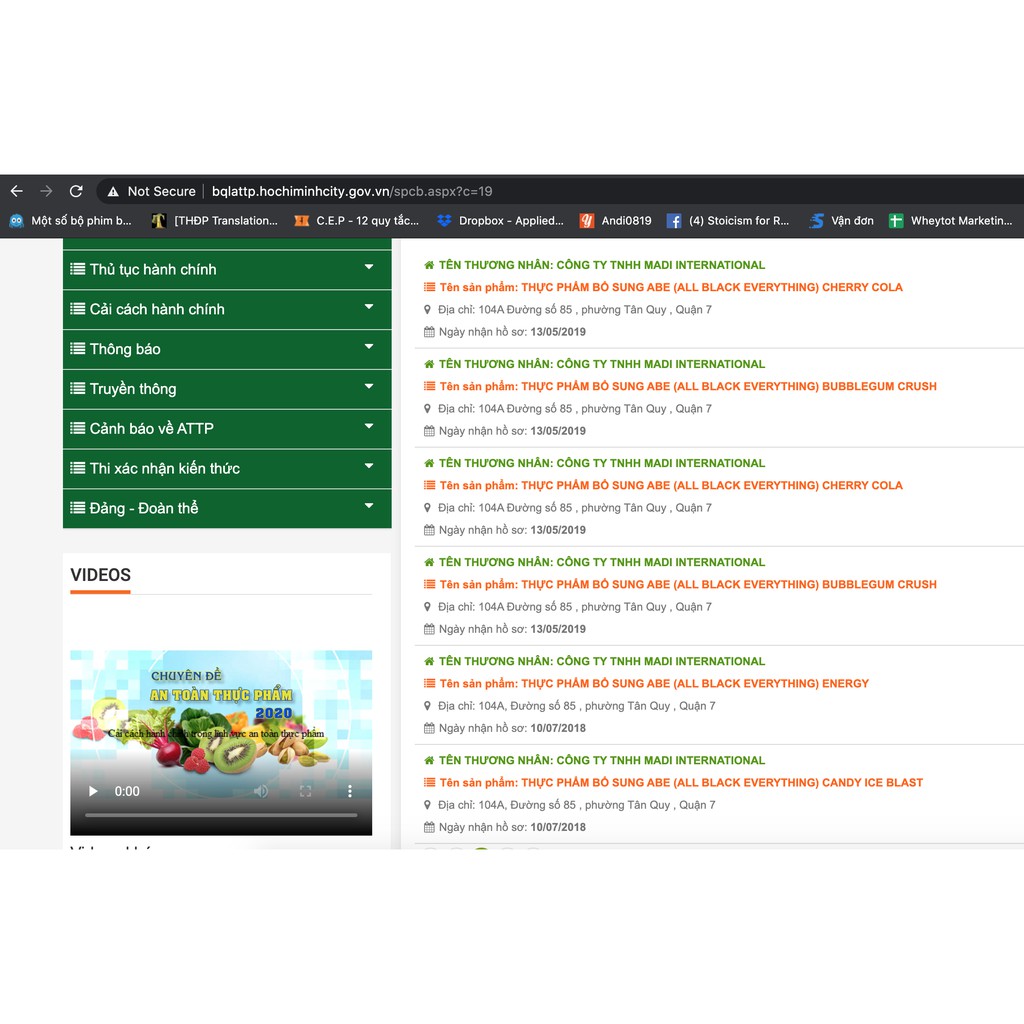Image resolution: width=1024 pixels, height=1024 pixels.
Task: Reload the current page
Action: tap(76, 191)
